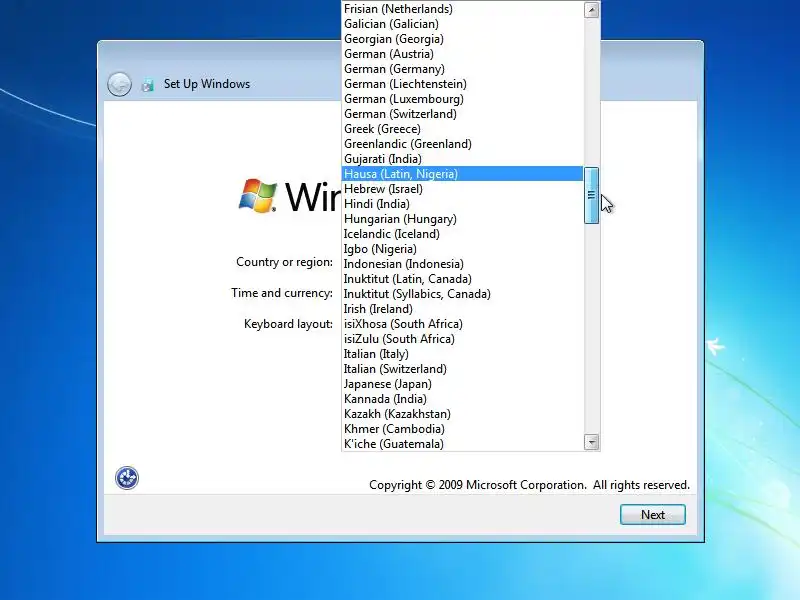Select Japanese (Japan)

point(462,384)
